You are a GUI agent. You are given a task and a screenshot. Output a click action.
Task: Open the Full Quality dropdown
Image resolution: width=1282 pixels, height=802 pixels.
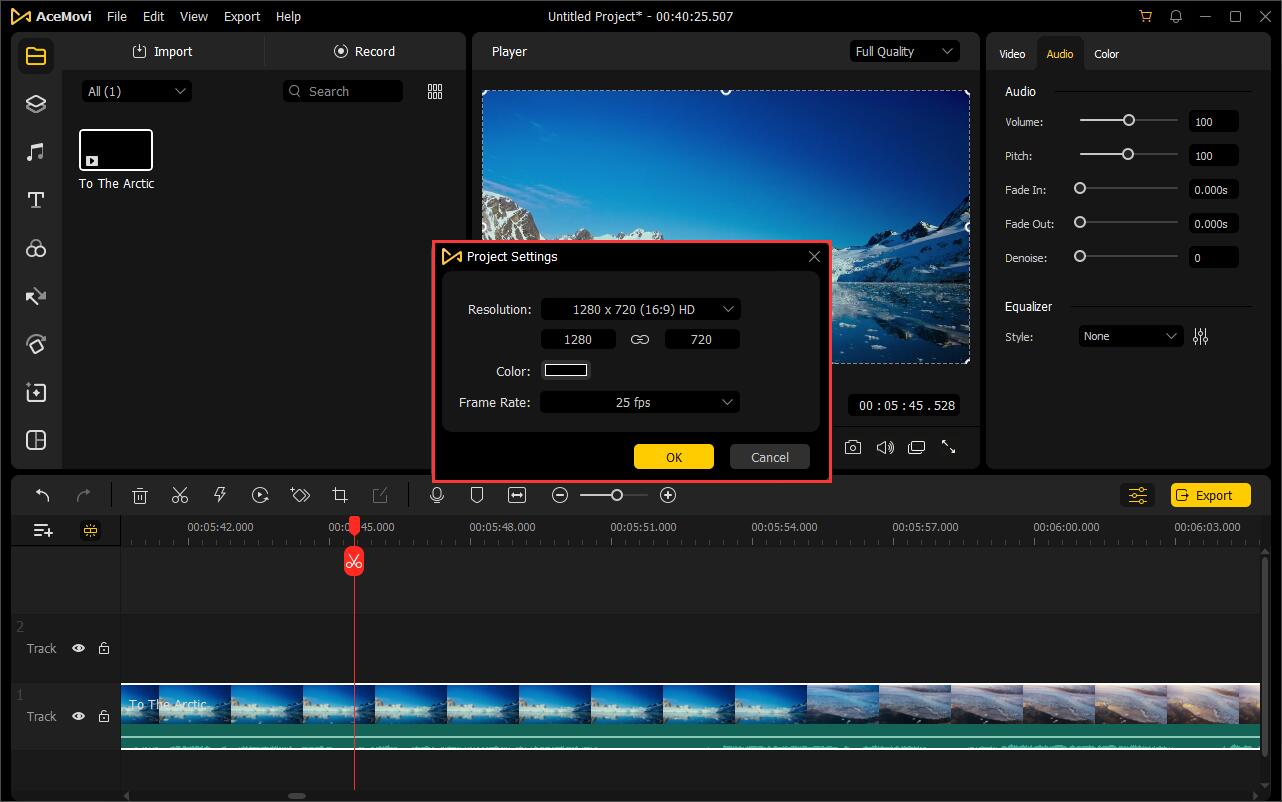[904, 51]
